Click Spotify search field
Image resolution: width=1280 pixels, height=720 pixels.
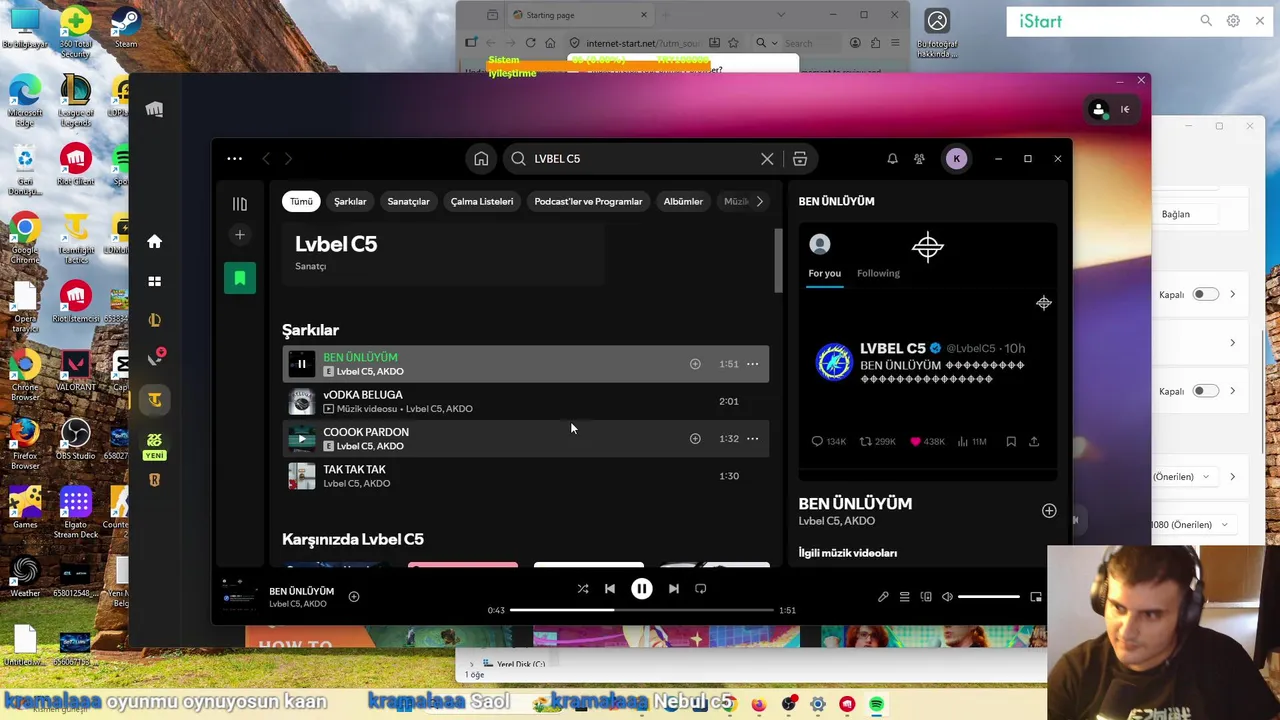point(640,159)
